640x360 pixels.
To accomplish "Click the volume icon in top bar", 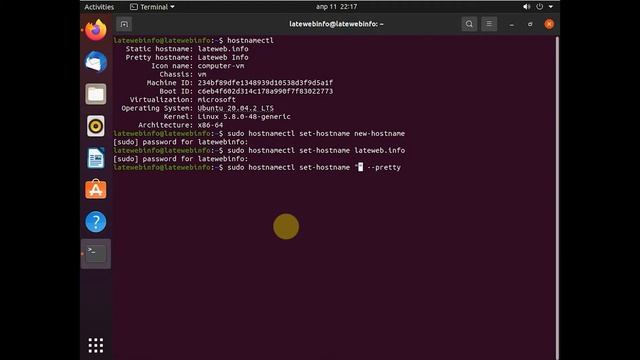I will pos(527,7).
